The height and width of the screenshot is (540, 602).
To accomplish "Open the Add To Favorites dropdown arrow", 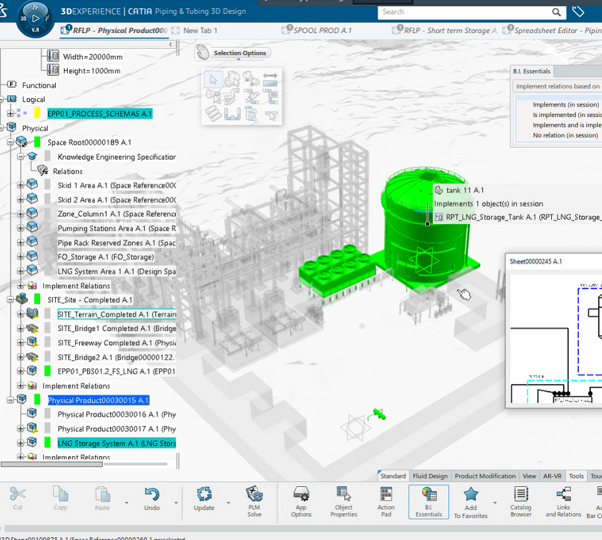I will click(x=495, y=503).
